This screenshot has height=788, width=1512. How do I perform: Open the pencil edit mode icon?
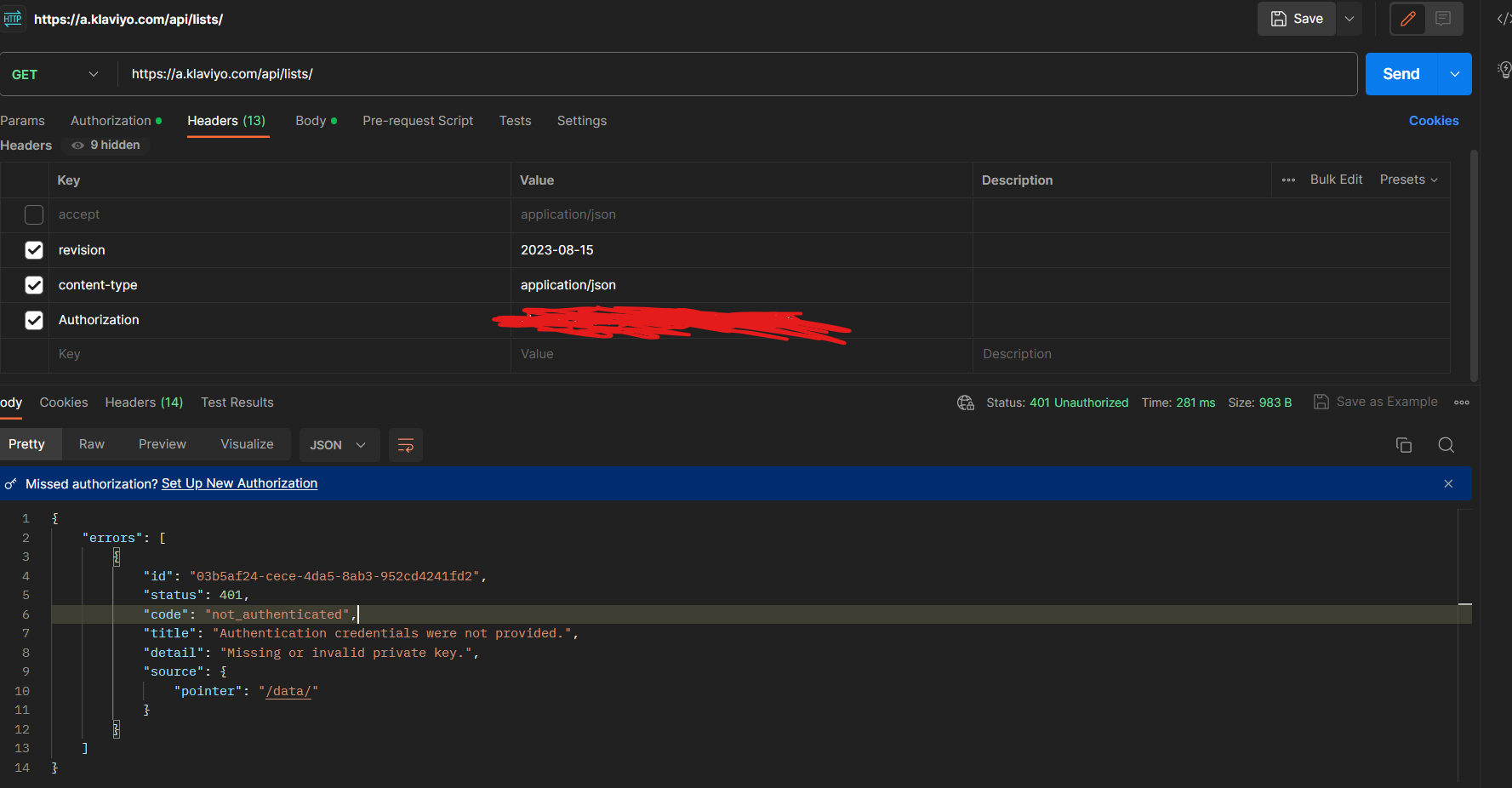[1408, 19]
